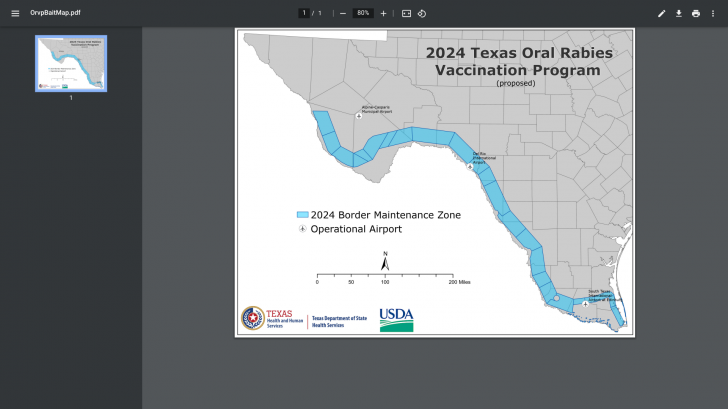This screenshot has width=728, height=409.
Task: Click the OrvpBaitMap.pdf file title
Action: pos(55,13)
